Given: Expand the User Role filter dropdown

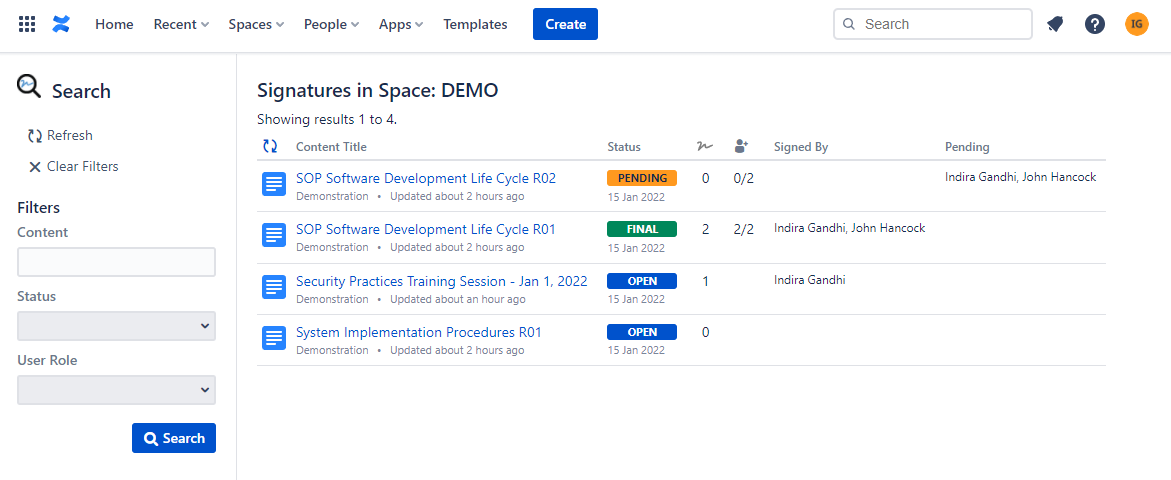Looking at the screenshot, I should (116, 390).
